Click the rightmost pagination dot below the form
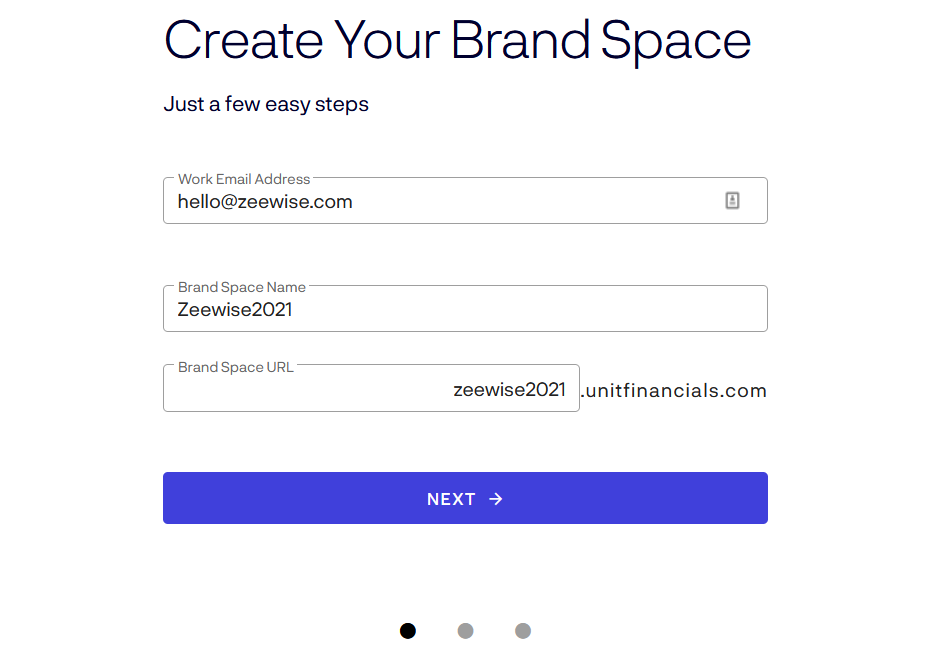The height and width of the screenshot is (657, 947). click(x=523, y=631)
